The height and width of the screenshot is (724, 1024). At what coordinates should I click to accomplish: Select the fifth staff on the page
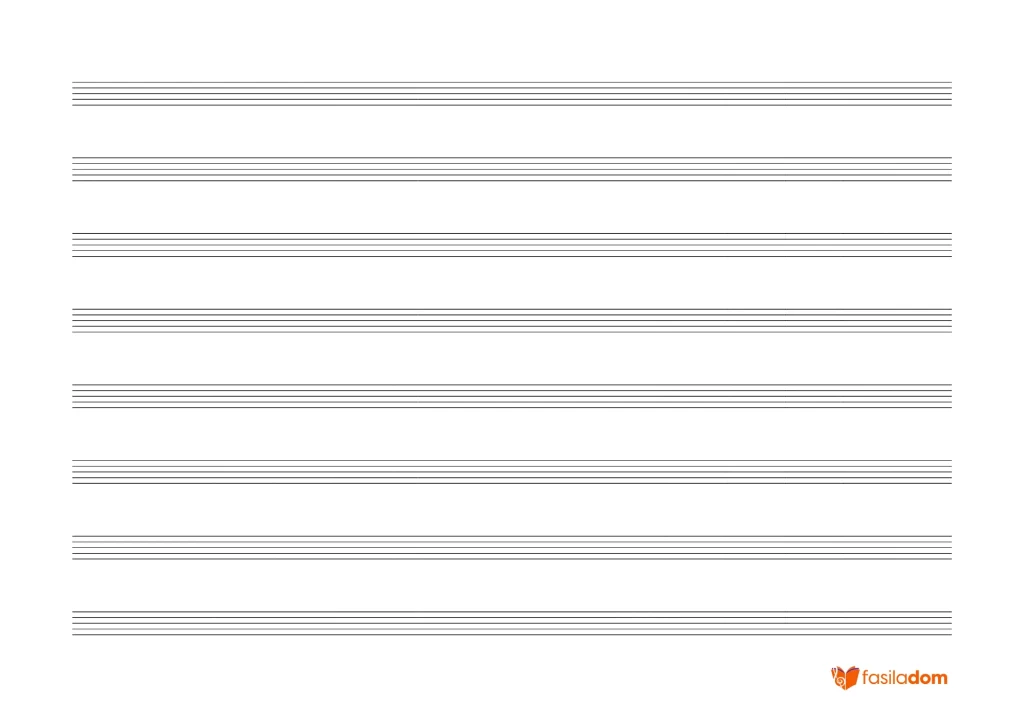pos(512,396)
